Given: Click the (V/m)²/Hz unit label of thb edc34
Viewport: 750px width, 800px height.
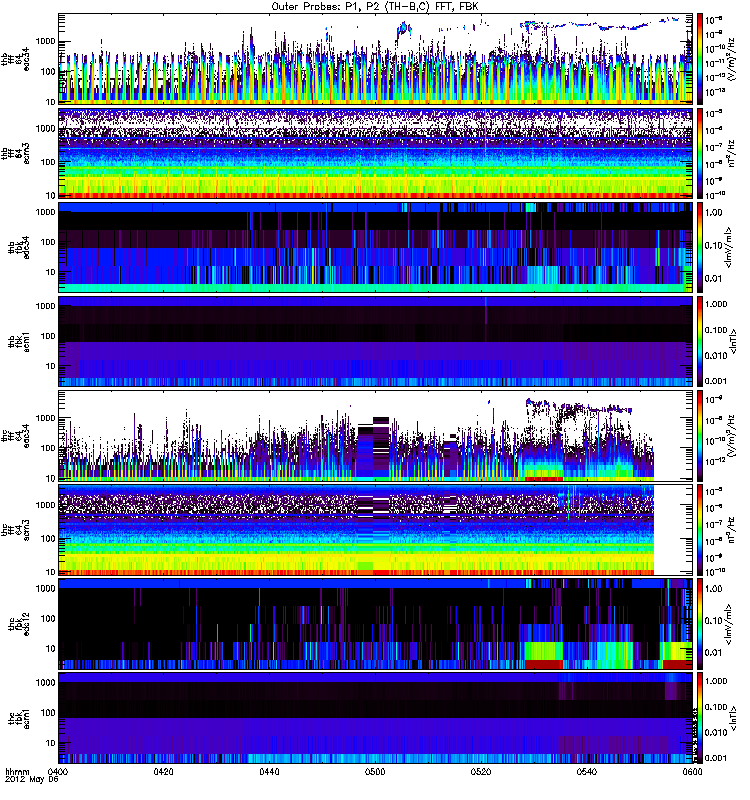Looking at the screenshot, I should pyautogui.click(x=731, y=59).
